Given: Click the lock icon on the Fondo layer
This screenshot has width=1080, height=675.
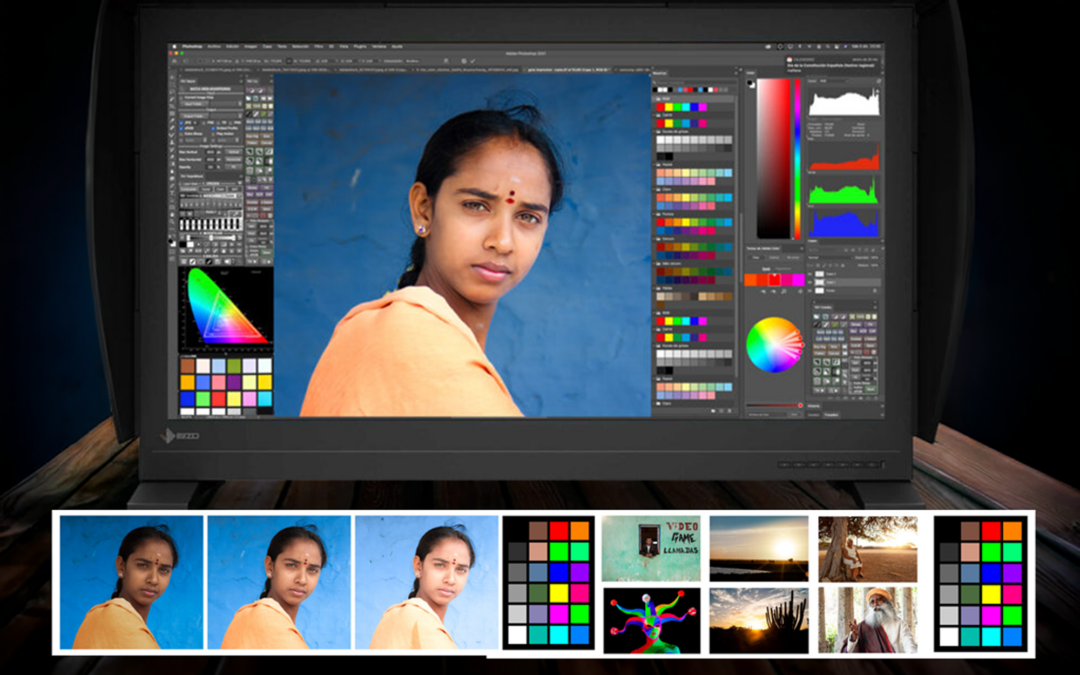Looking at the screenshot, I should [875, 291].
